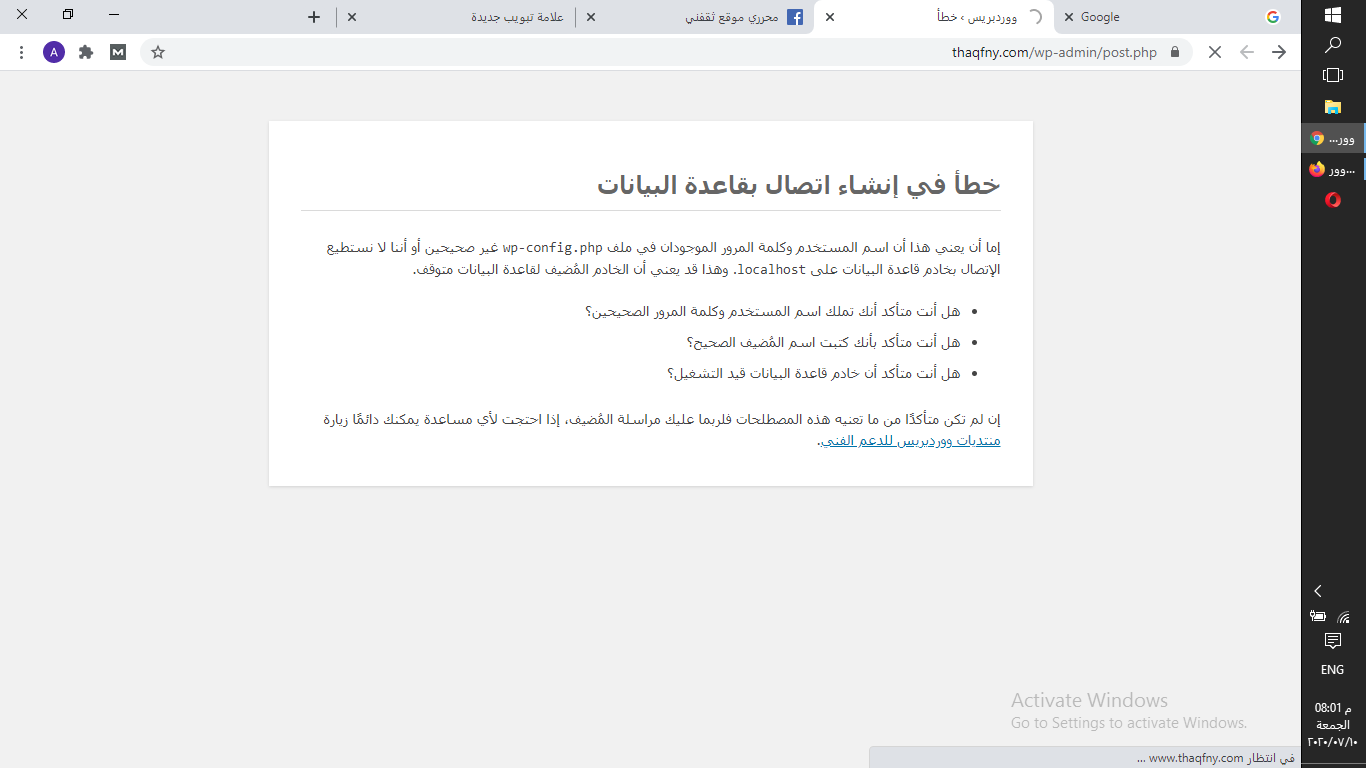Close the علامة تبويب جديدة tab
1366x768 pixels.
click(351, 17)
